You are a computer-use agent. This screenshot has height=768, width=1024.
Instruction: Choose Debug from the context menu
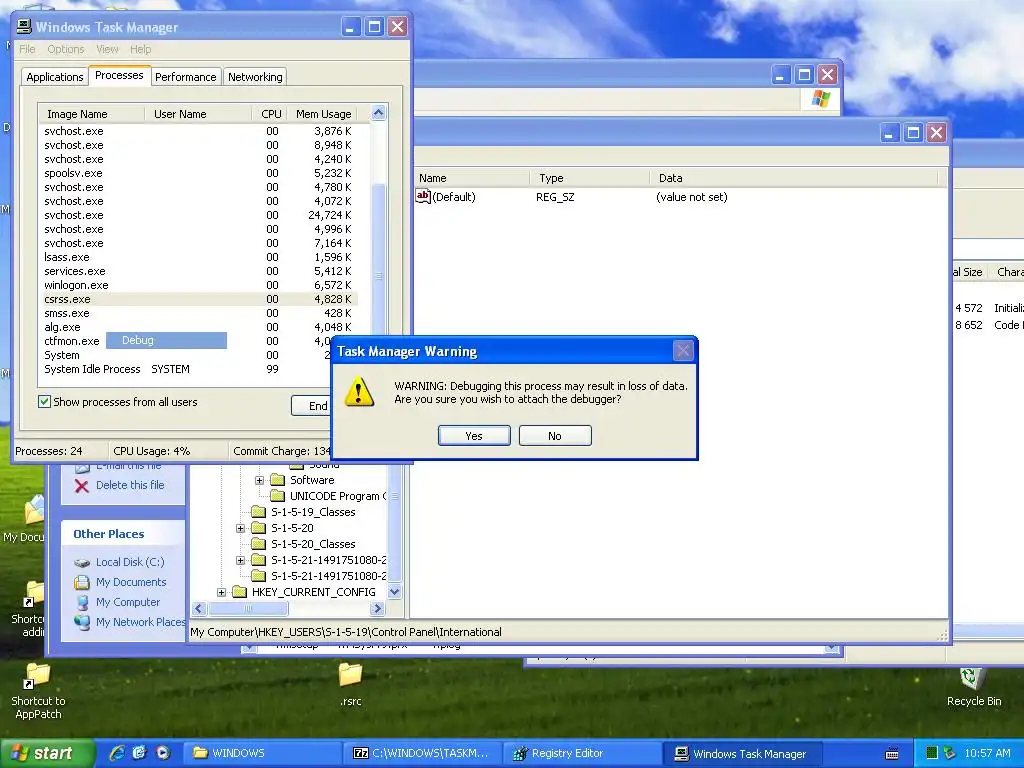(166, 340)
